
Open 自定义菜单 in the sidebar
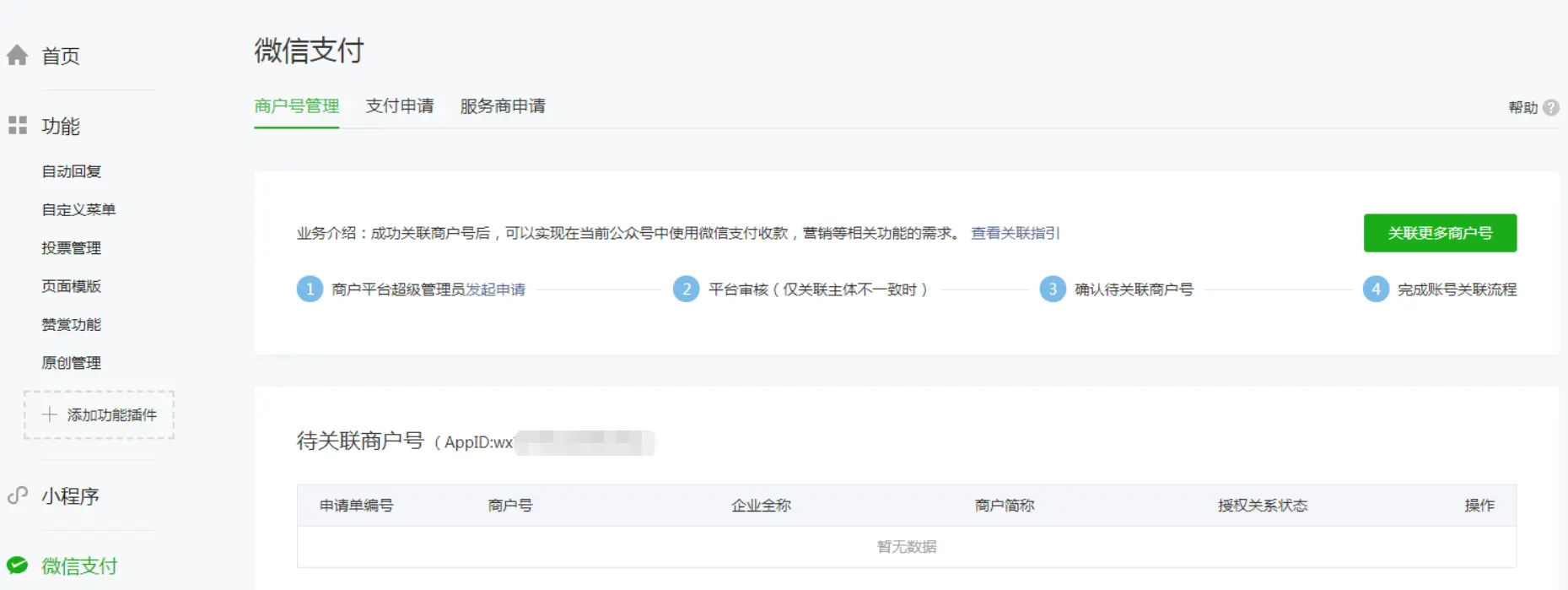coord(78,209)
